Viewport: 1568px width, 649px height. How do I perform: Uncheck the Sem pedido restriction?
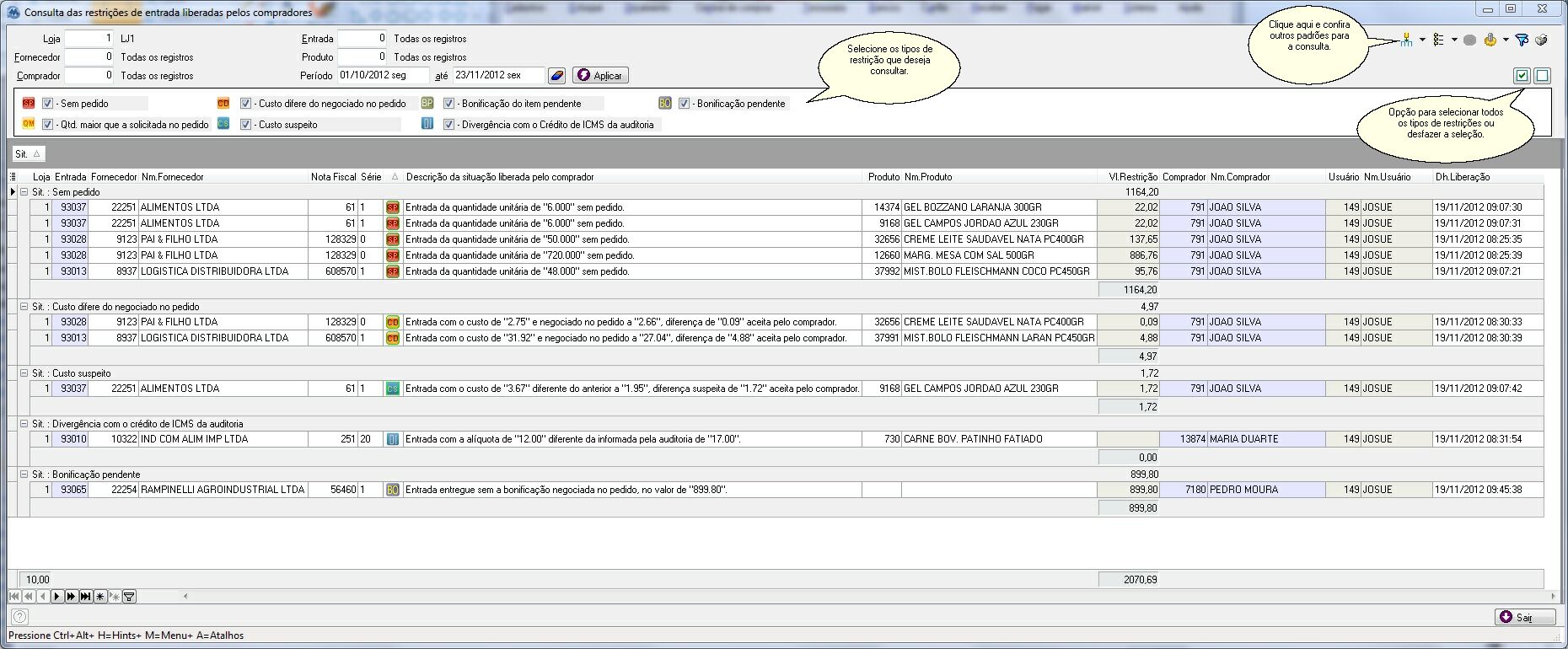pyautogui.click(x=48, y=104)
